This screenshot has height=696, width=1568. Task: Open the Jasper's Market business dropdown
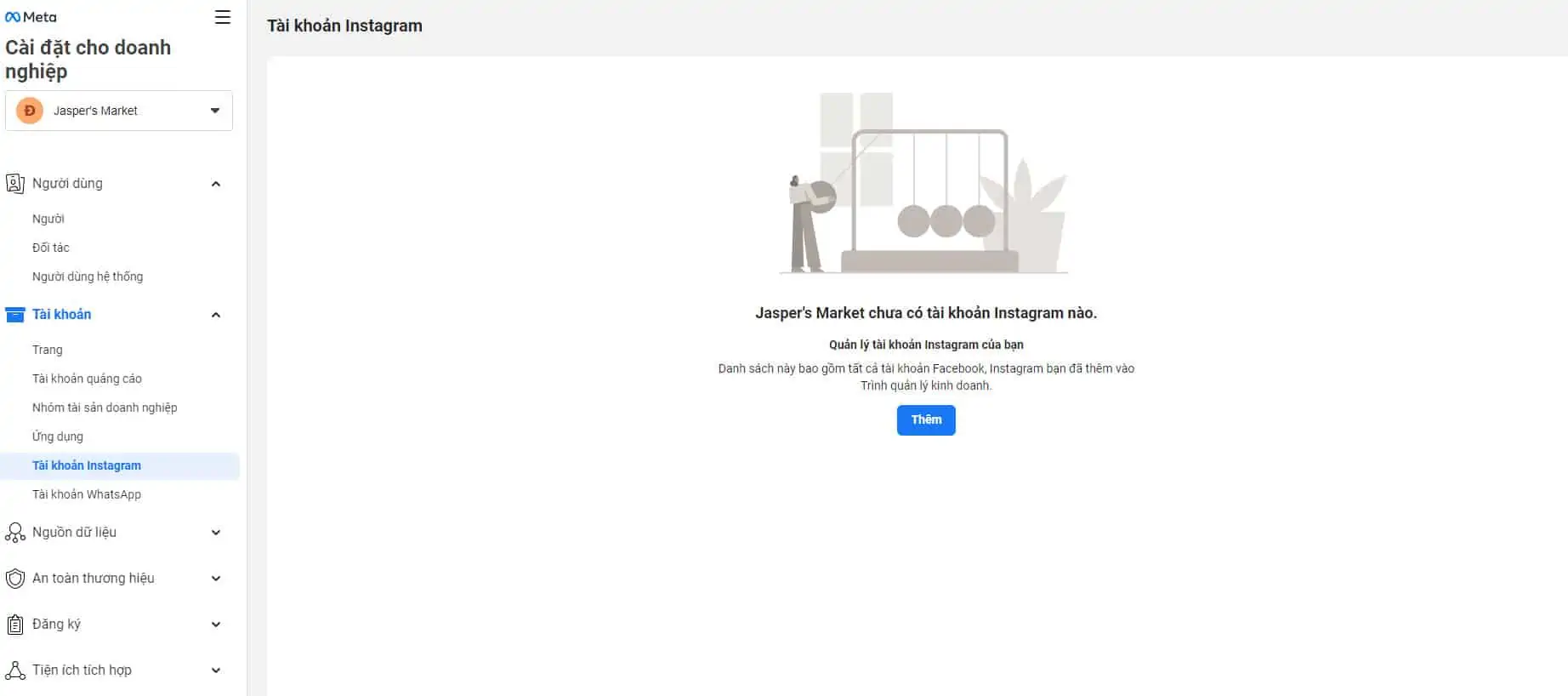pos(119,111)
